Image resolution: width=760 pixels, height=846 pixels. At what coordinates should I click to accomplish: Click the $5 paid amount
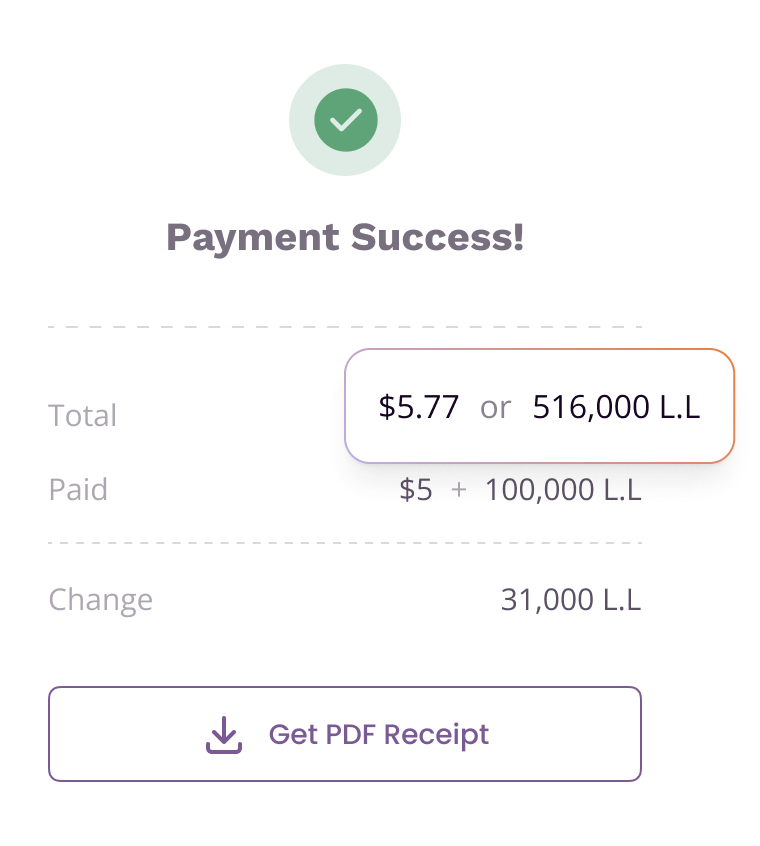click(416, 490)
